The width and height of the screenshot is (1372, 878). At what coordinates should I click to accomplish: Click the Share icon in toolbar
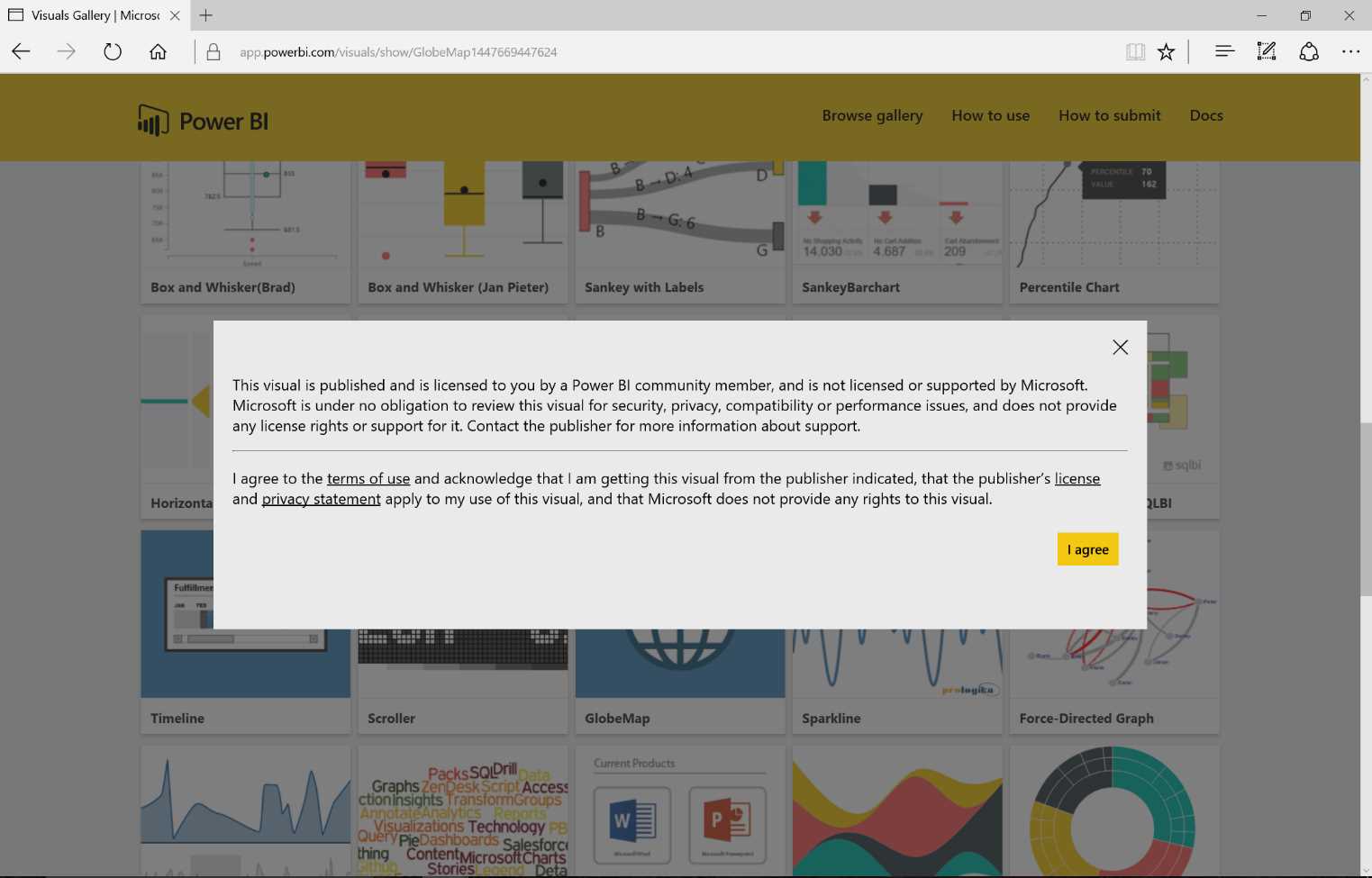[1309, 52]
